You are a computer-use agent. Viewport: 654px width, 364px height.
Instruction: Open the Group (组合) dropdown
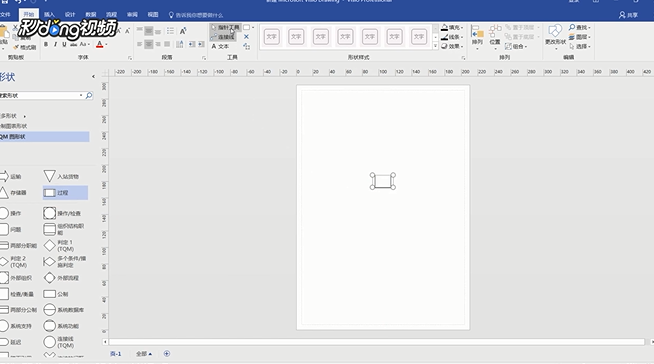pos(516,46)
